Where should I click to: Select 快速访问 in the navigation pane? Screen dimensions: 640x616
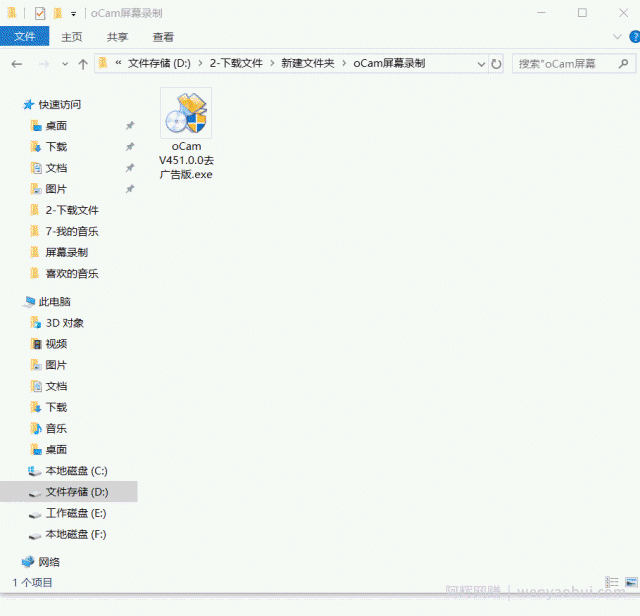60,105
